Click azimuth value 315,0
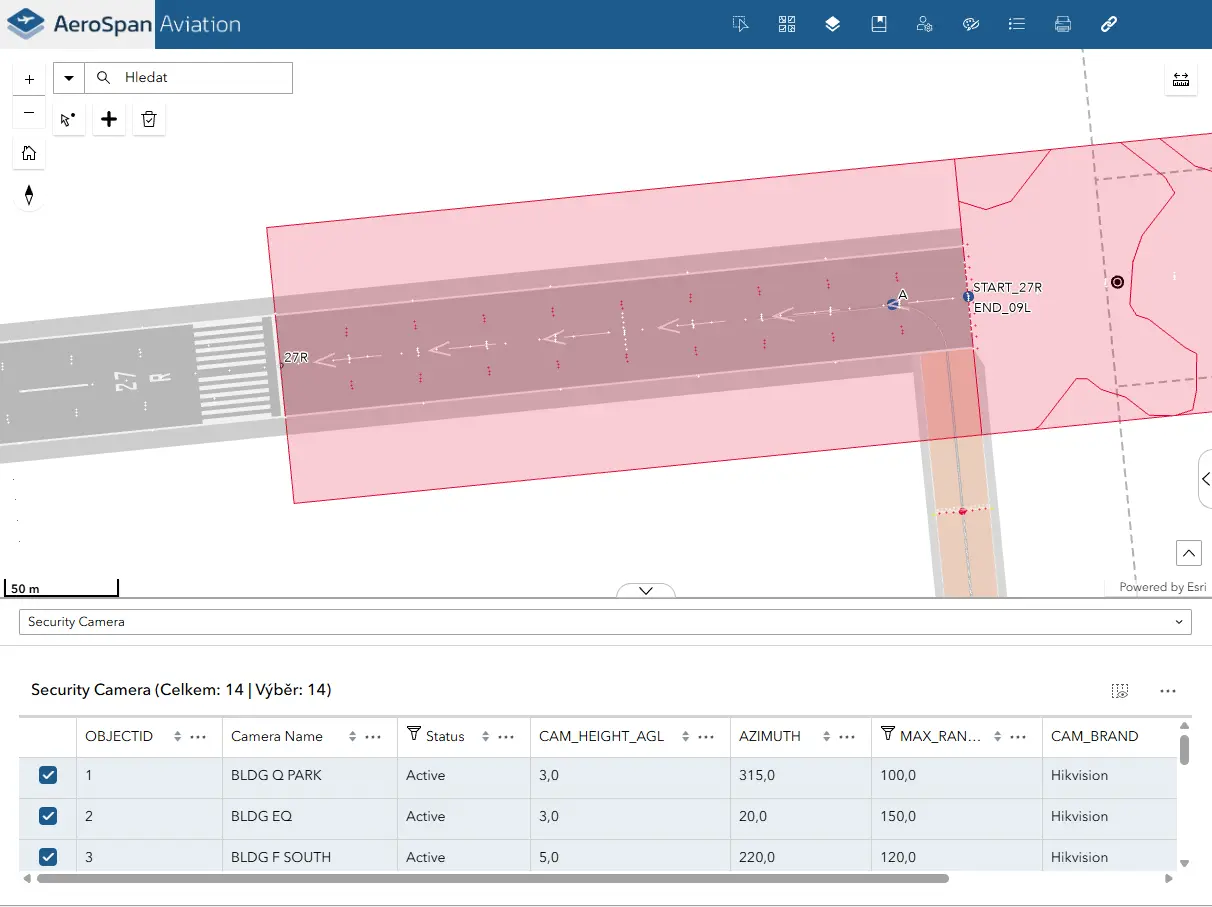The image size is (1212, 907). (759, 775)
